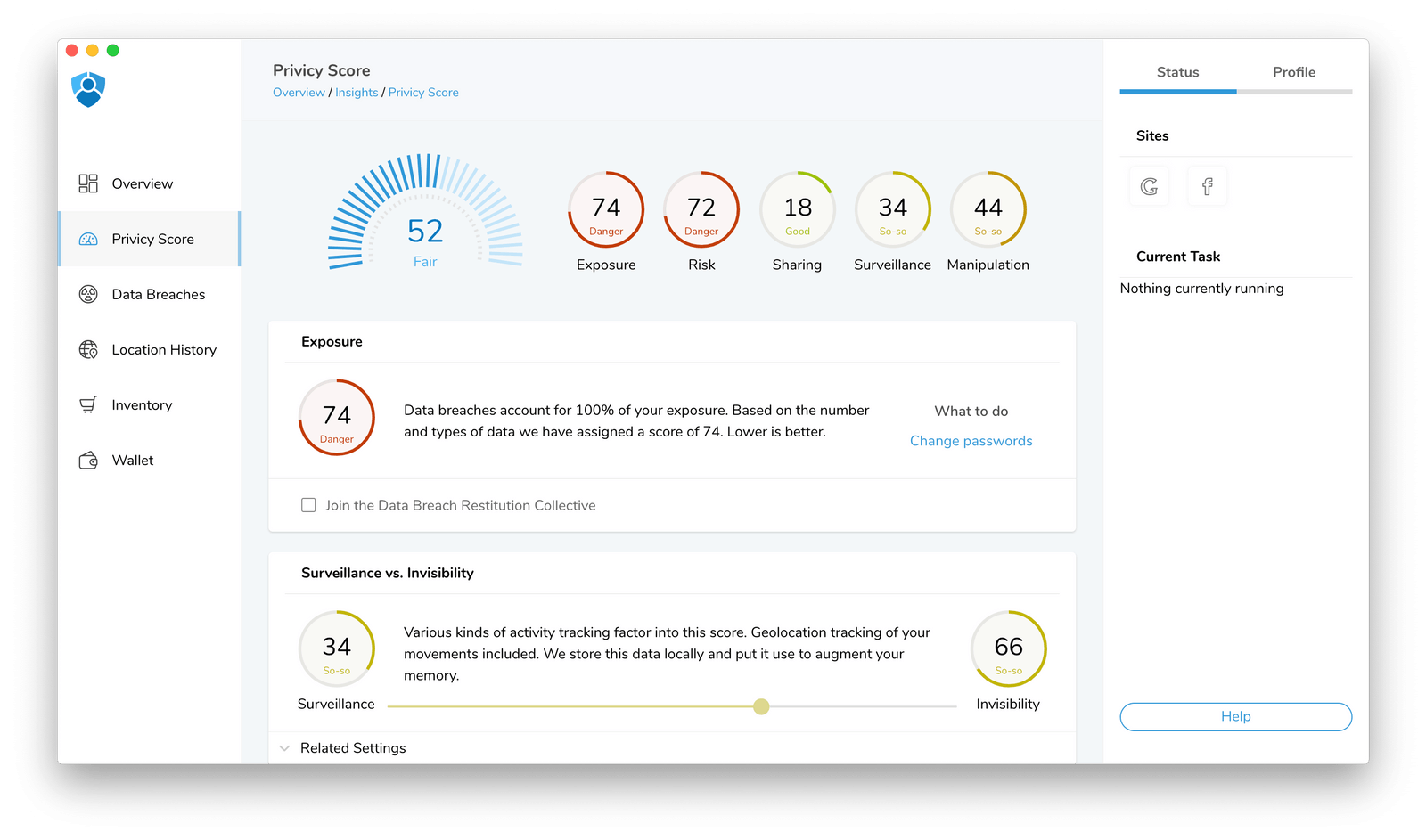Open Overview via its grid icon
Screen dimensions: 1426x840
coord(88,183)
